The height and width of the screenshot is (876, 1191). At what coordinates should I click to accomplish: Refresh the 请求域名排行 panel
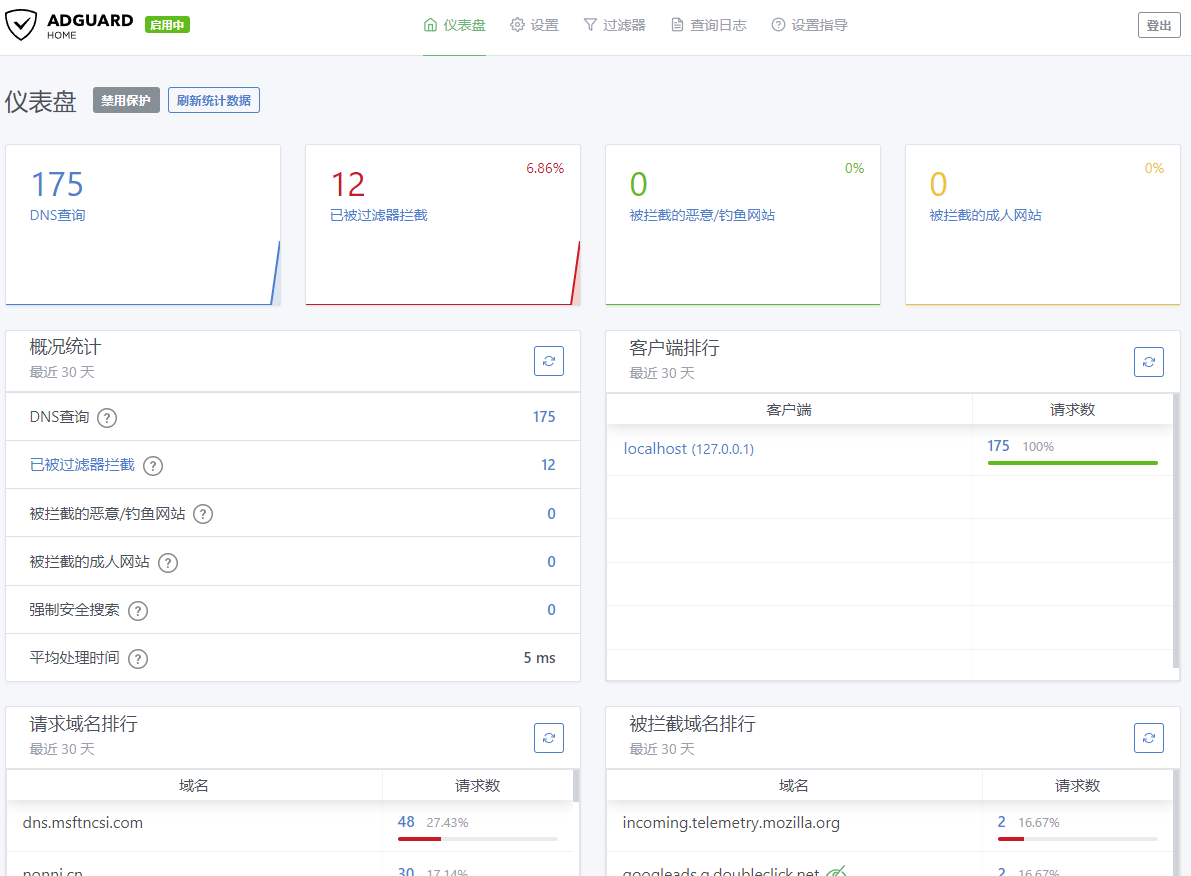click(x=549, y=738)
